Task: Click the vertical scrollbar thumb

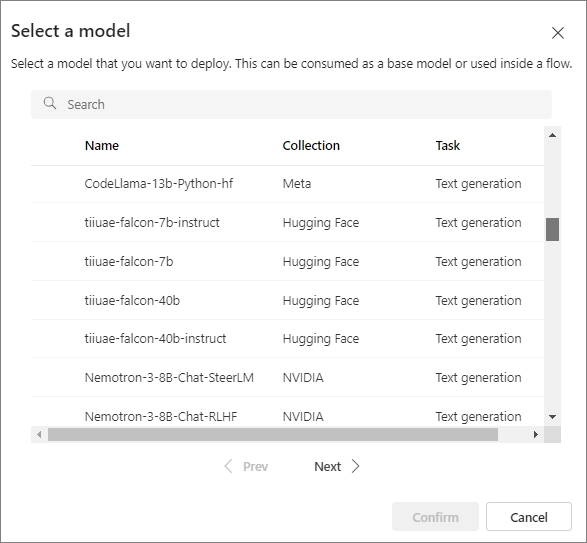Action: tap(552, 230)
